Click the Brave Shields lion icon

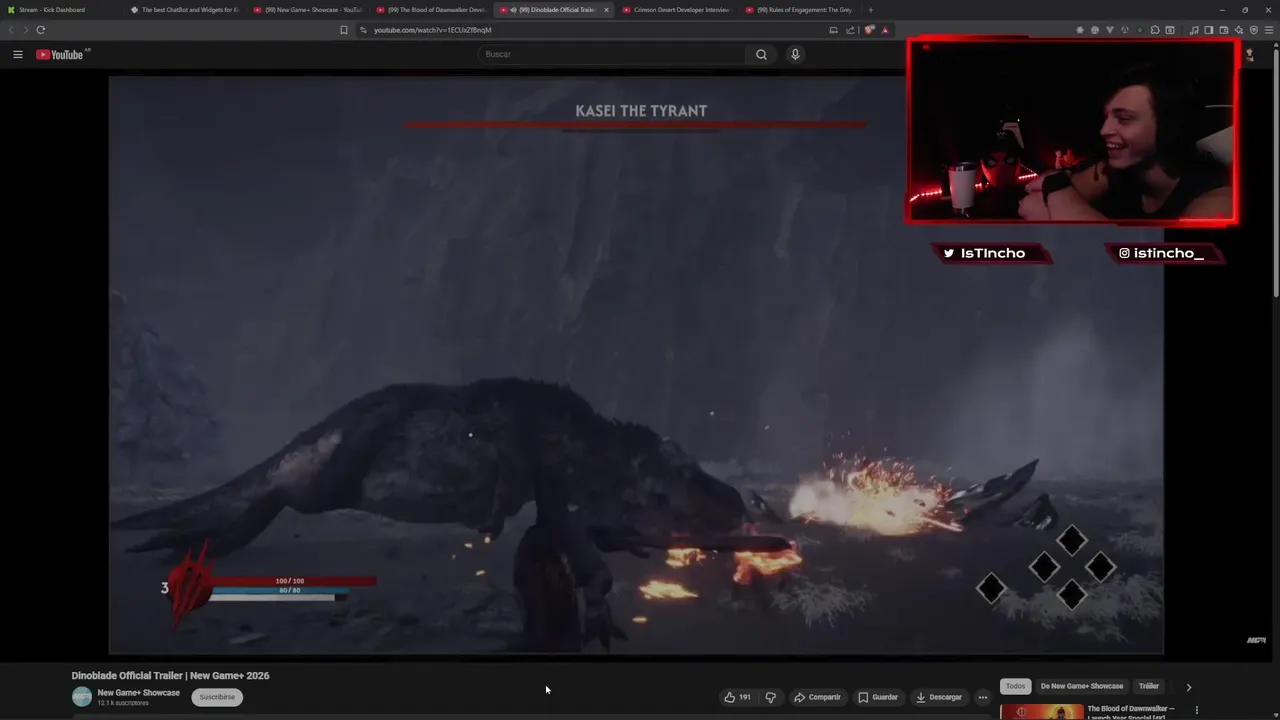pos(870,30)
